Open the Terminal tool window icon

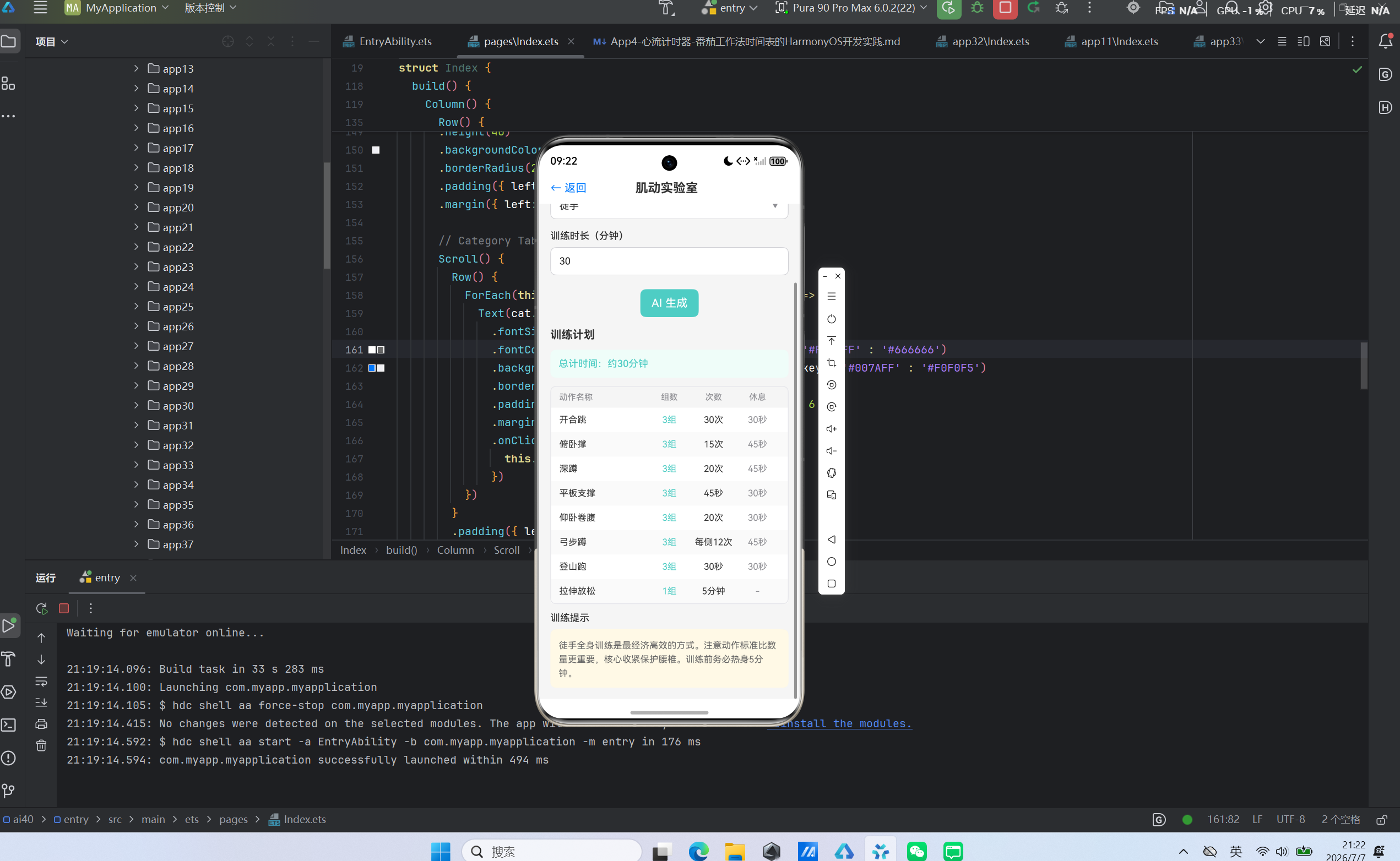(x=9, y=725)
